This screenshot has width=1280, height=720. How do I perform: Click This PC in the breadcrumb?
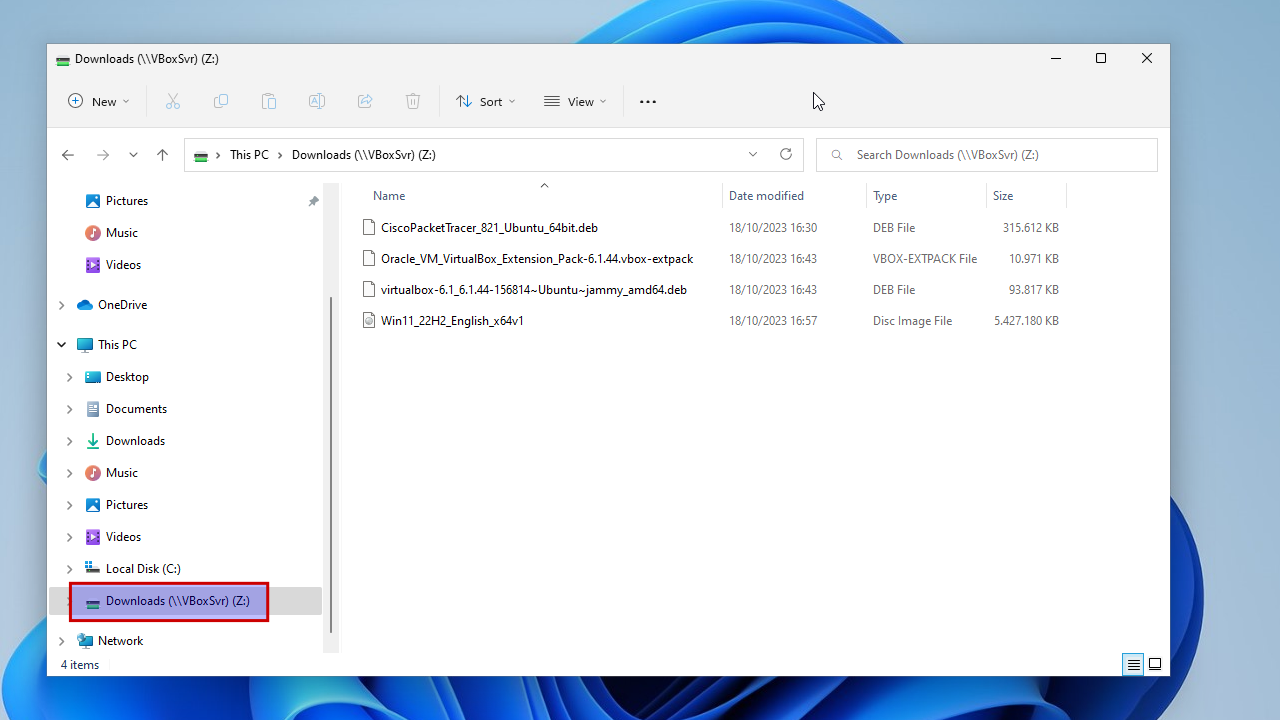[x=249, y=155]
